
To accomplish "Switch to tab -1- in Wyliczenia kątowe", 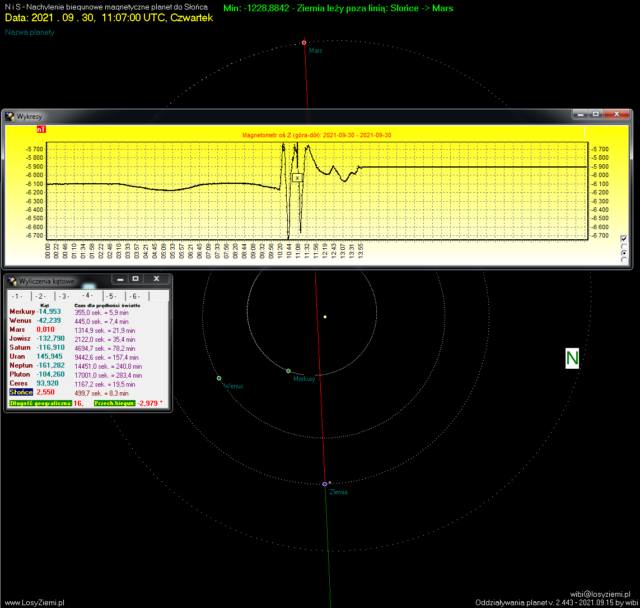I will pos(16,297).
